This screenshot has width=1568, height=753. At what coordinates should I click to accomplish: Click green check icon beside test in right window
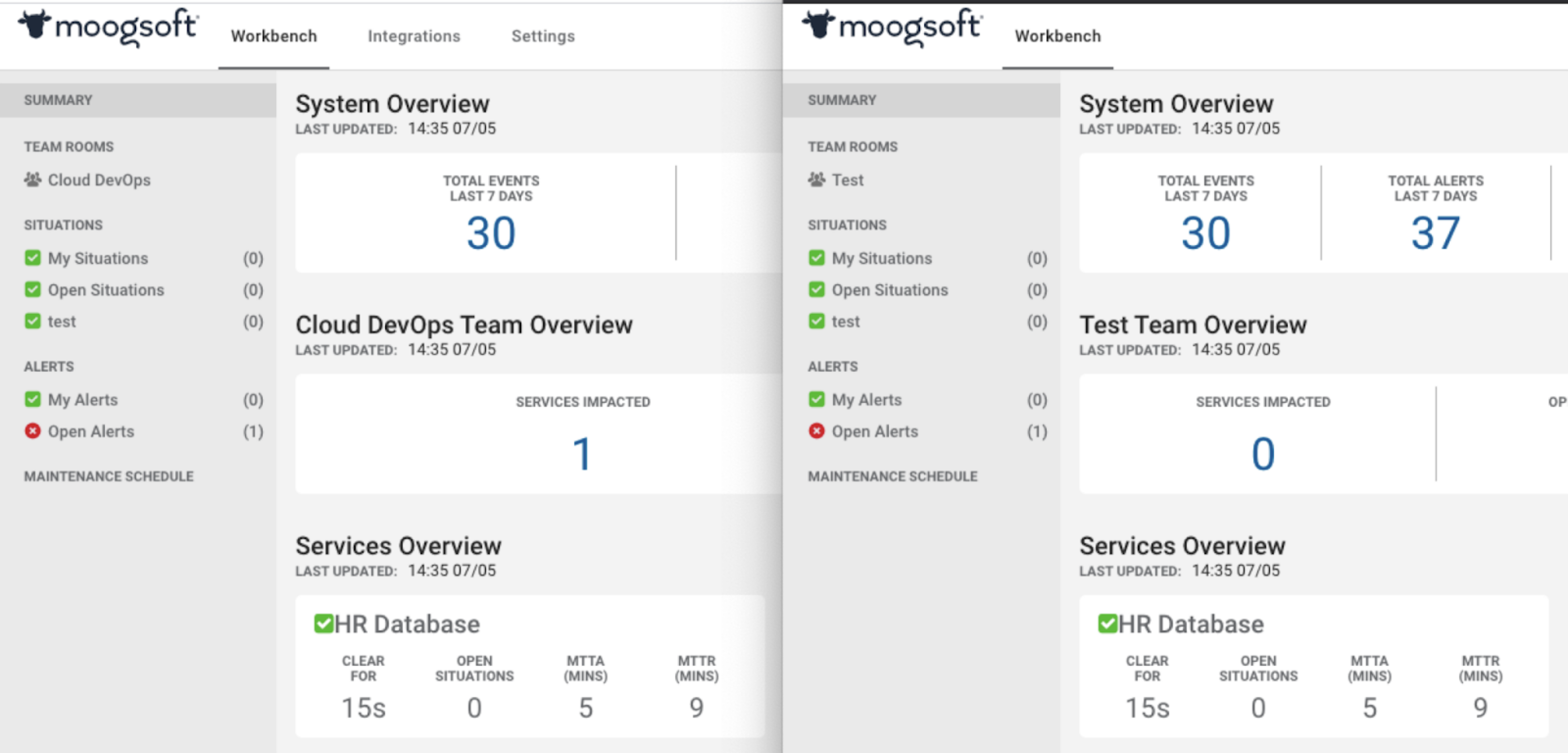pyautogui.click(x=817, y=321)
